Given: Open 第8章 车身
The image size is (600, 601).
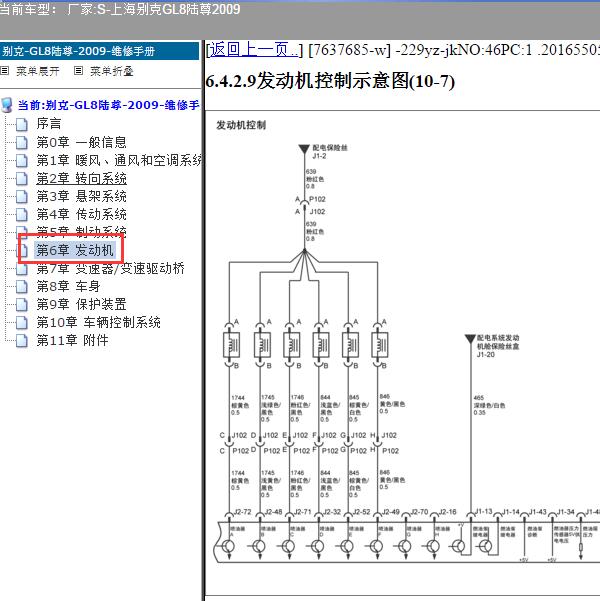Looking at the screenshot, I should (x=68, y=286).
